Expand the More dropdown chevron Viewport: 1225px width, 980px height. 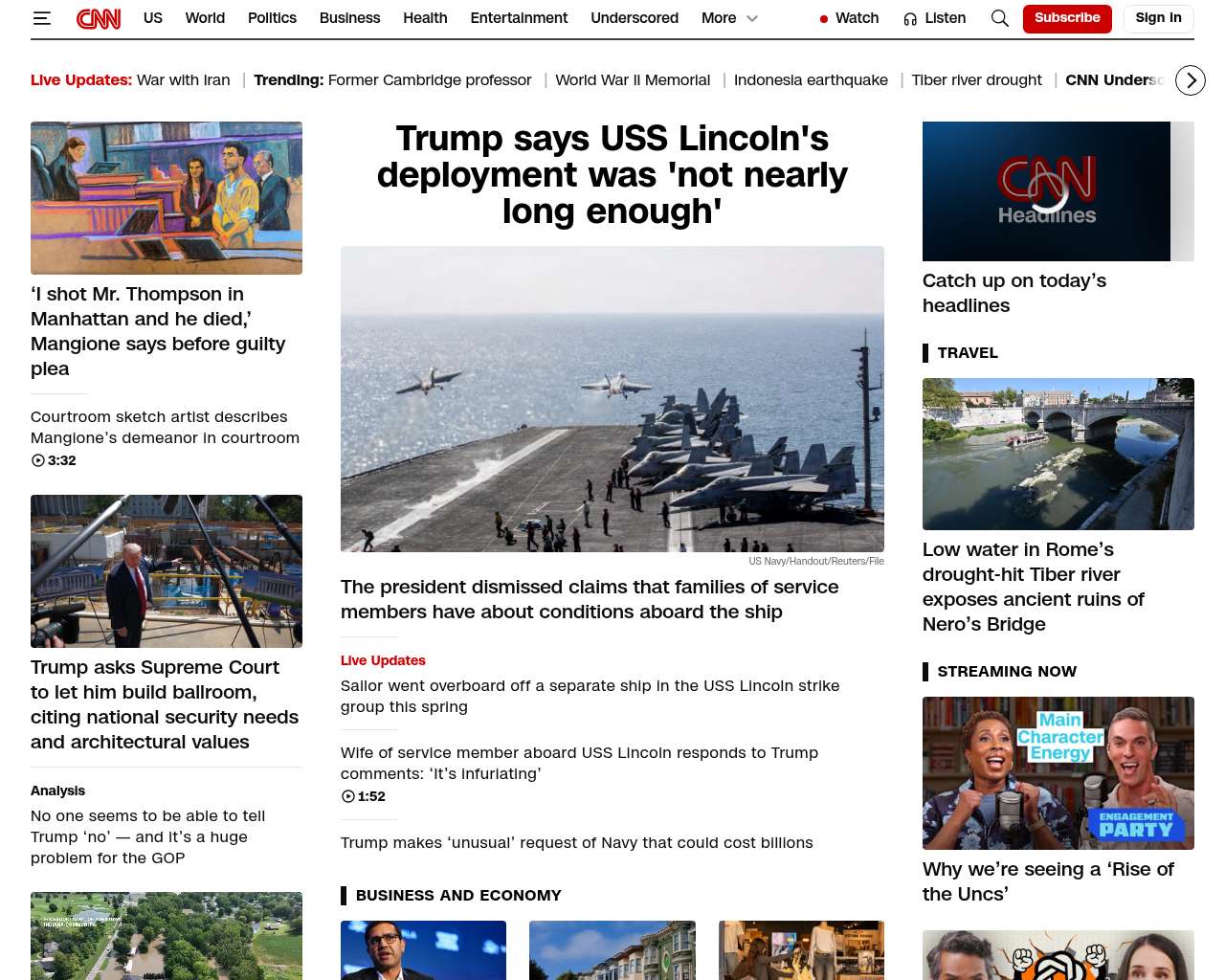(752, 18)
